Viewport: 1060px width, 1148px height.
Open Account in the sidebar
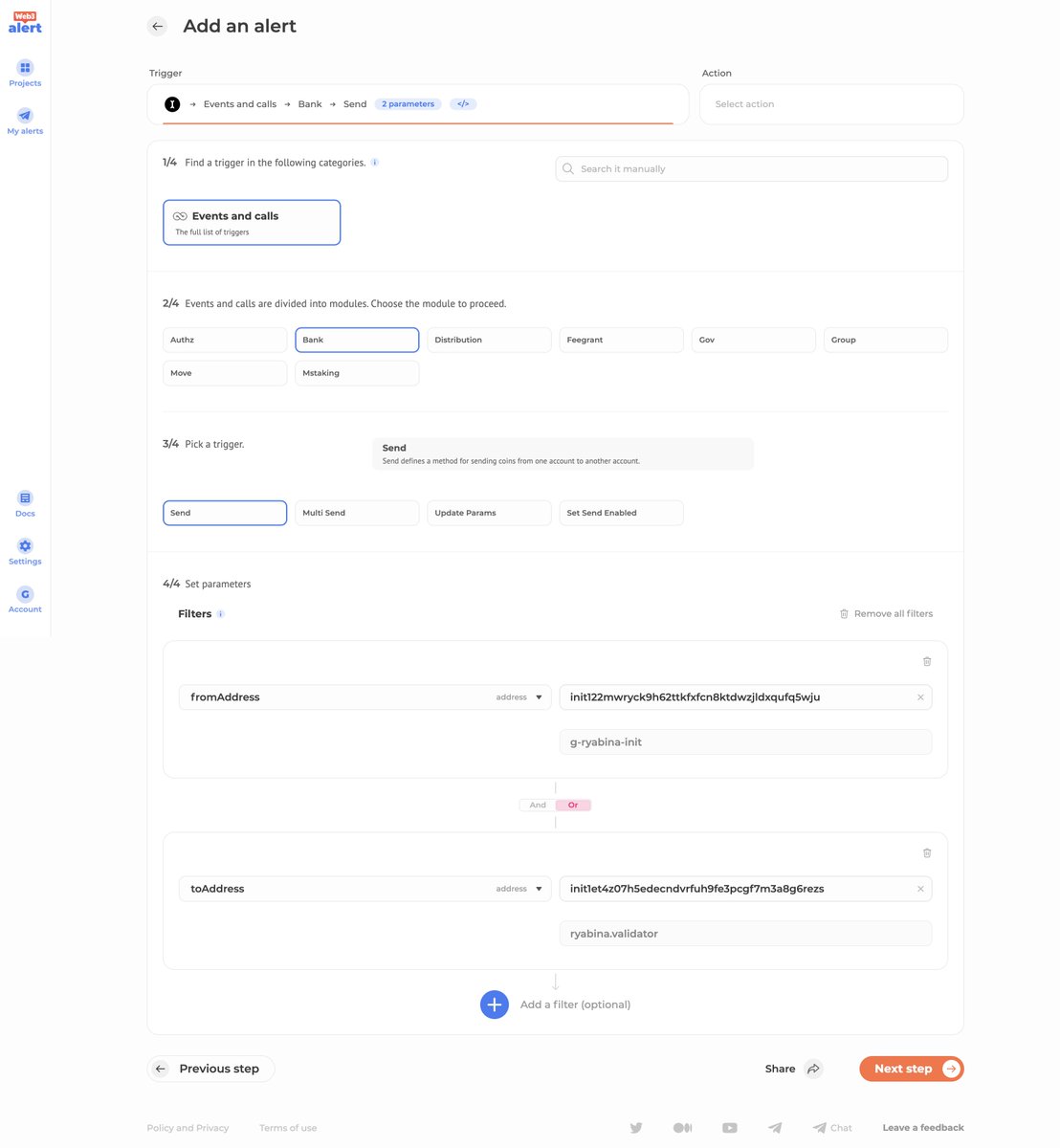[25, 599]
